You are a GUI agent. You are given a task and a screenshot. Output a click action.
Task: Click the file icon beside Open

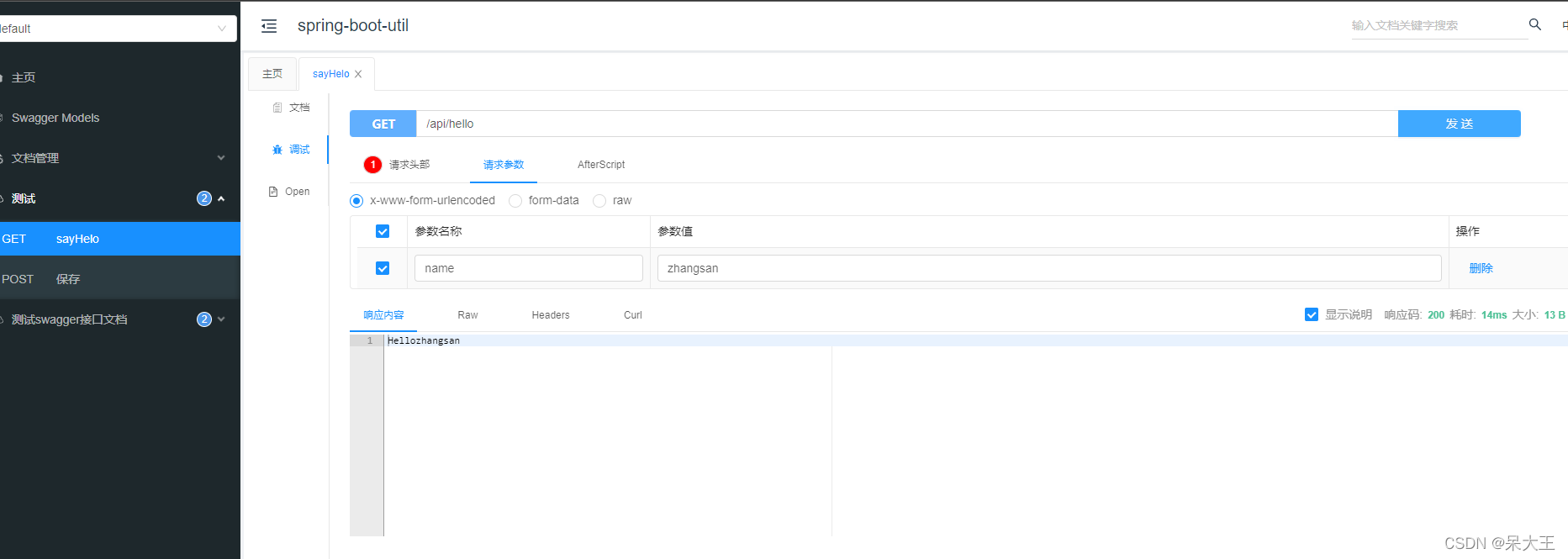(273, 192)
